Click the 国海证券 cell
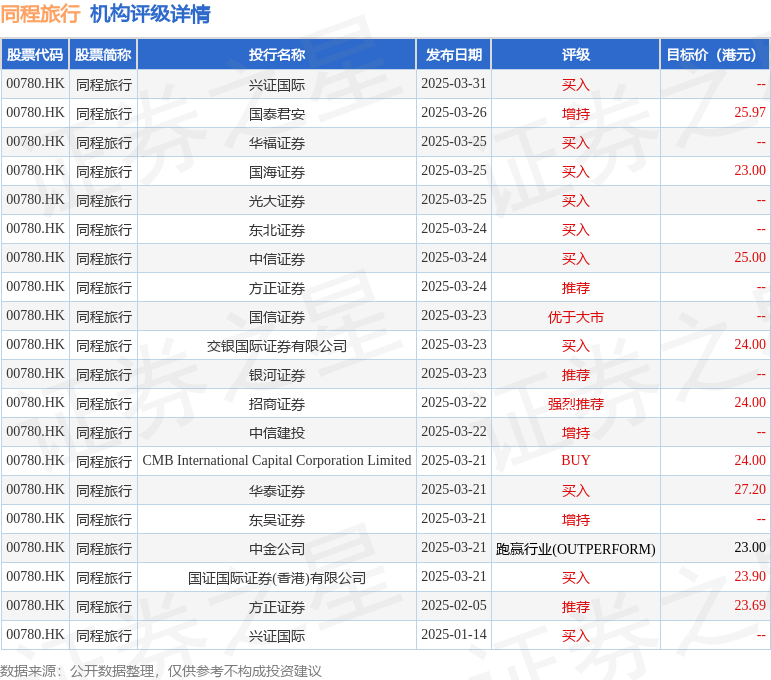 tap(277, 172)
